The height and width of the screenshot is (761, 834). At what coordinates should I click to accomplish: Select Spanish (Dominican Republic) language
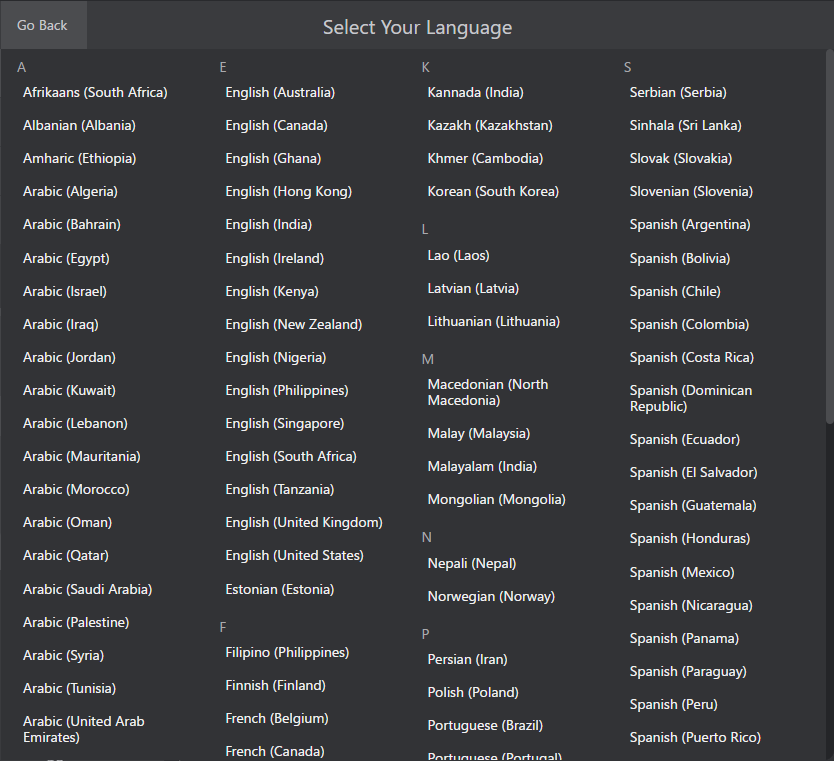tap(691, 397)
